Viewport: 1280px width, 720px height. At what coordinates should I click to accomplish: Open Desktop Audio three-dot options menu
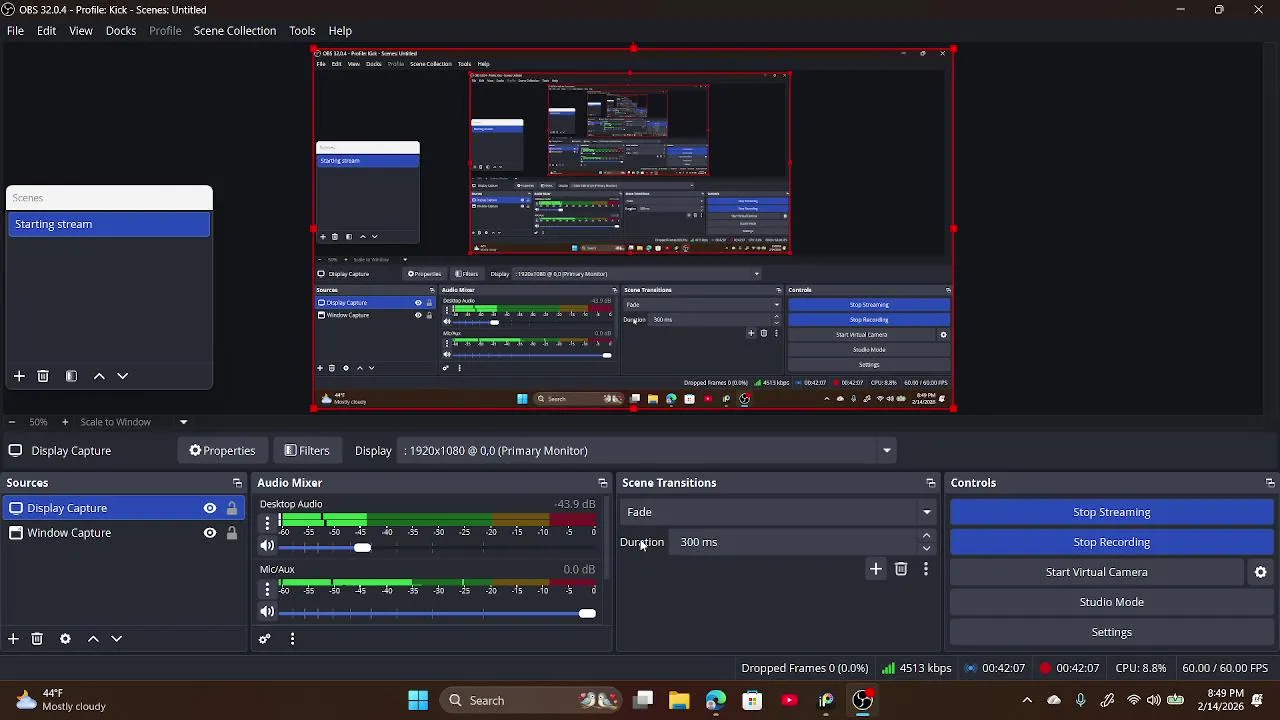point(267,523)
